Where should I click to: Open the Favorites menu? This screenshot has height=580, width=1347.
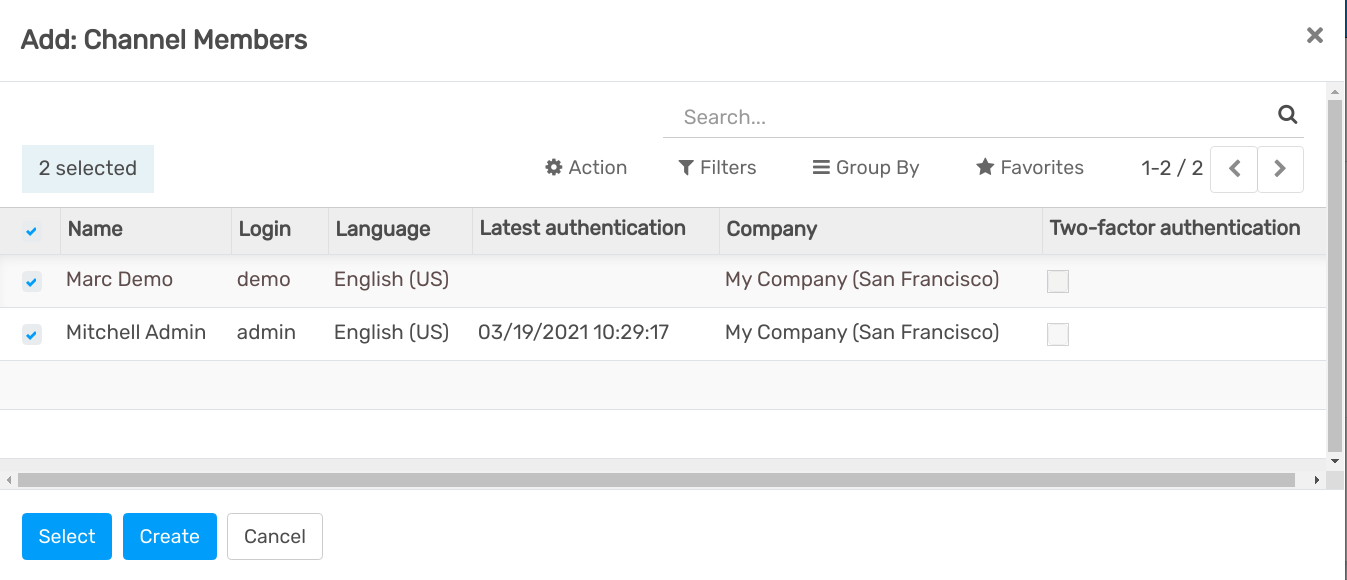point(1030,168)
